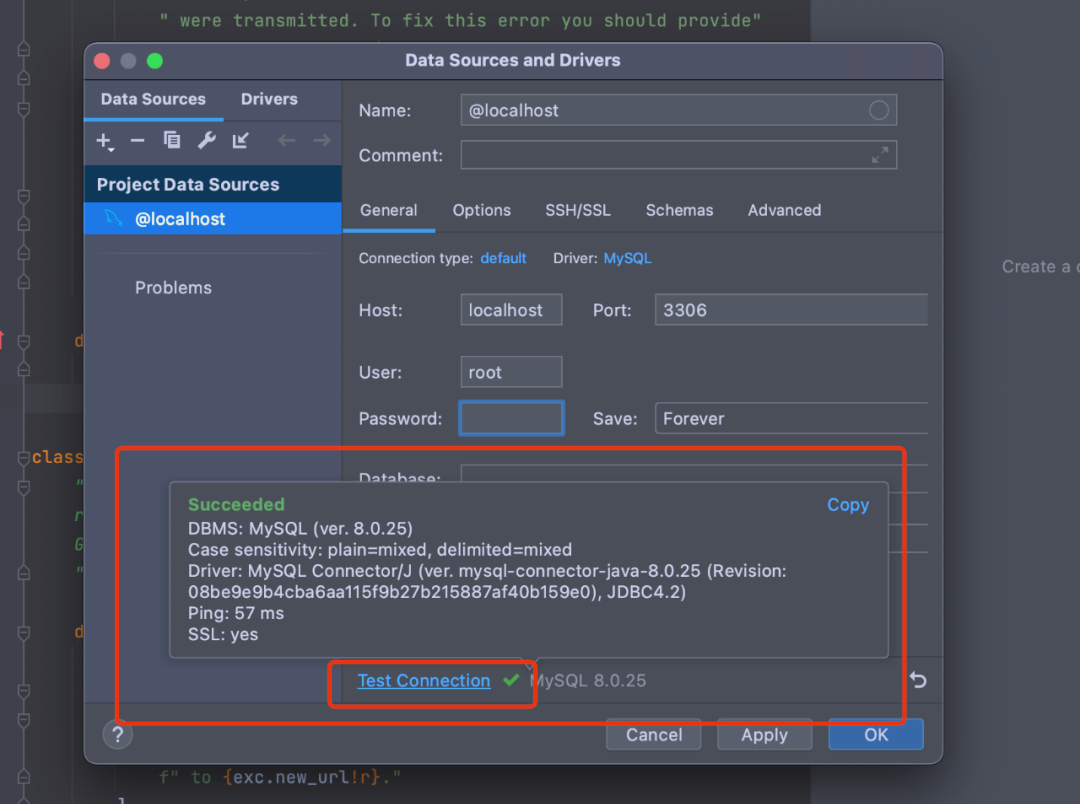Change the MySQL driver link

[x=627, y=258]
